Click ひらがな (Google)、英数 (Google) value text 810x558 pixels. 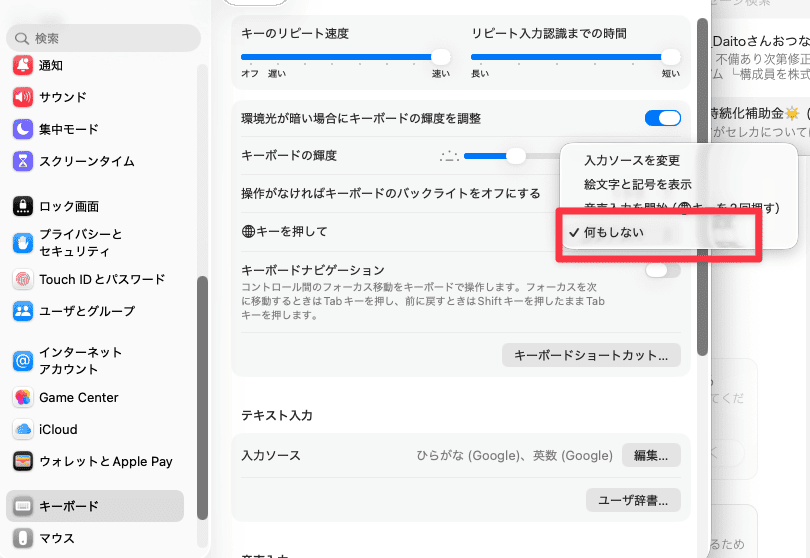click(515, 456)
